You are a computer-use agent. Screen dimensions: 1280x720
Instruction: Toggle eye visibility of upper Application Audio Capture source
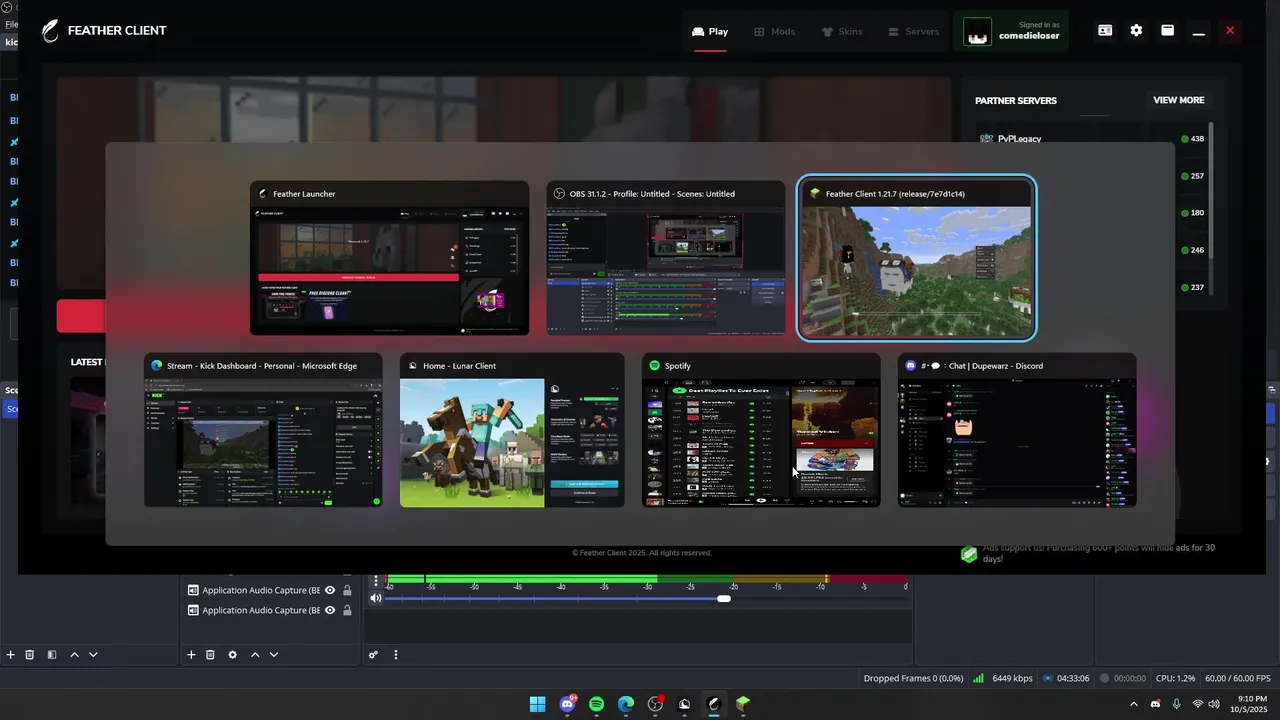pyautogui.click(x=330, y=590)
